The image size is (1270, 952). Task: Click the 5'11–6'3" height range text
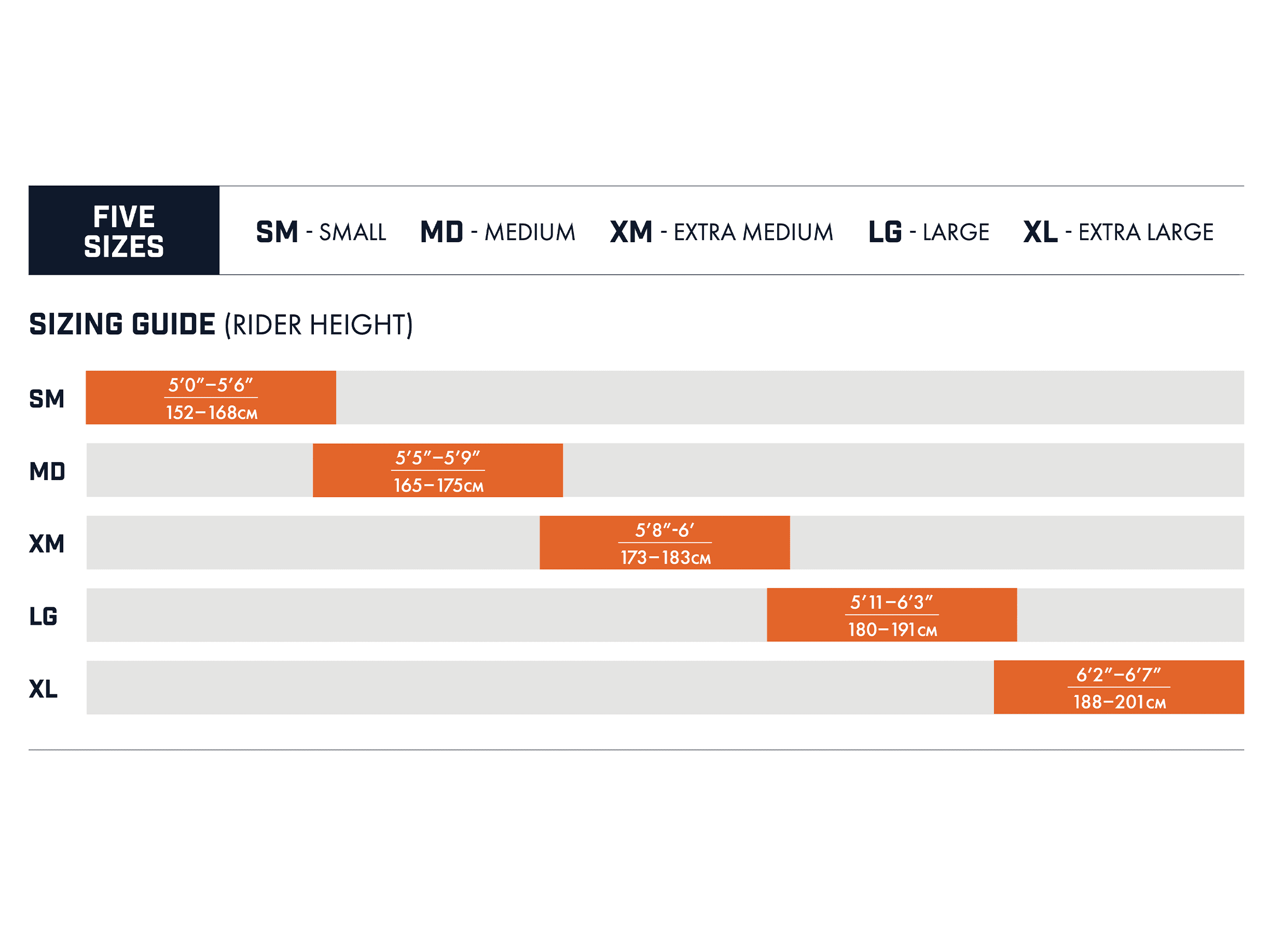click(891, 603)
